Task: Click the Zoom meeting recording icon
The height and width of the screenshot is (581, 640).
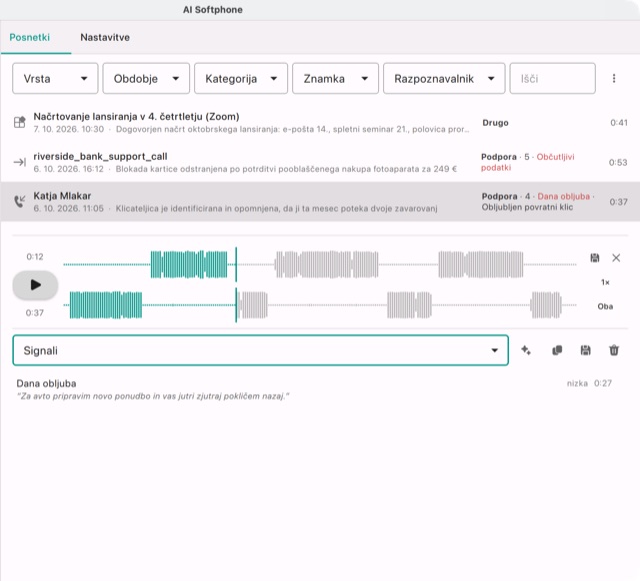Action: [20, 122]
